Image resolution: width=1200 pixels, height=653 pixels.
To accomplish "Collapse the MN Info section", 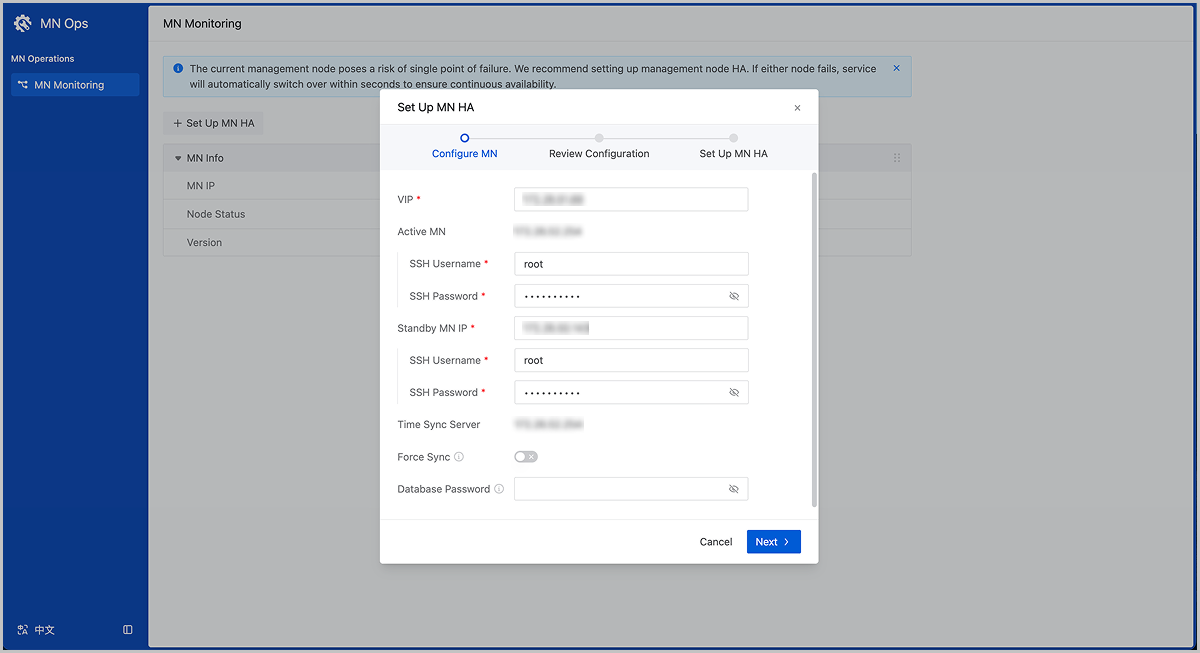I will (x=178, y=158).
